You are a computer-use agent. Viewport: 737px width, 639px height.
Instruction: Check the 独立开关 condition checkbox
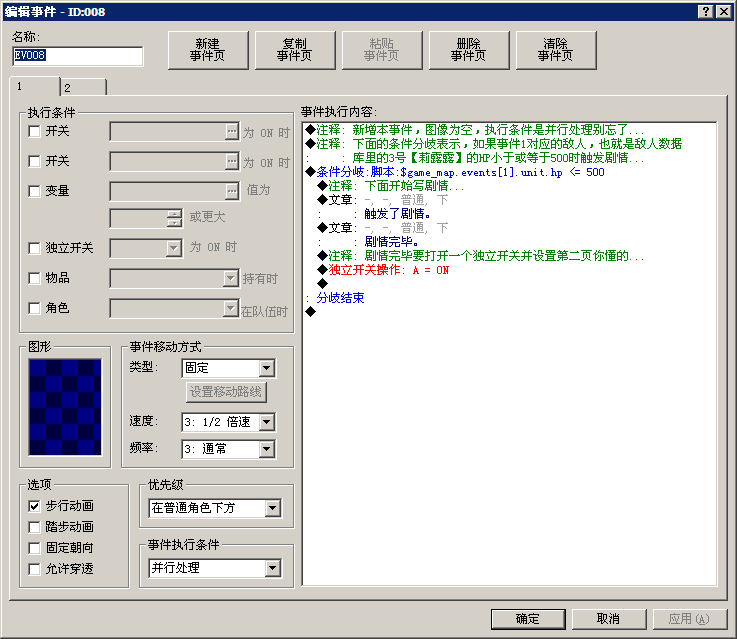click(34, 248)
